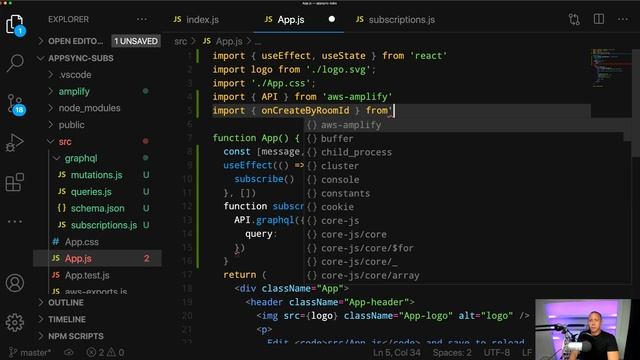640x360 pixels.
Task: Expand the Open Editors section
Action: coord(76,41)
